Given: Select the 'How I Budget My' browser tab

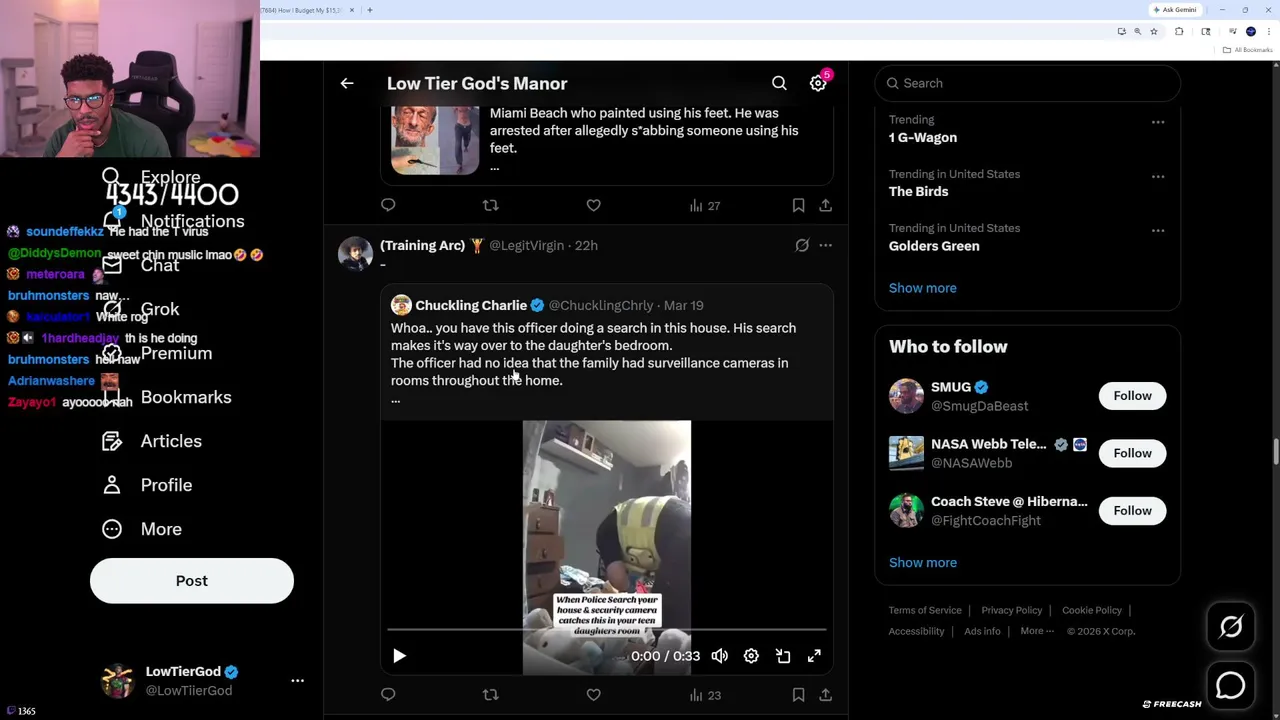Looking at the screenshot, I should 304,10.
